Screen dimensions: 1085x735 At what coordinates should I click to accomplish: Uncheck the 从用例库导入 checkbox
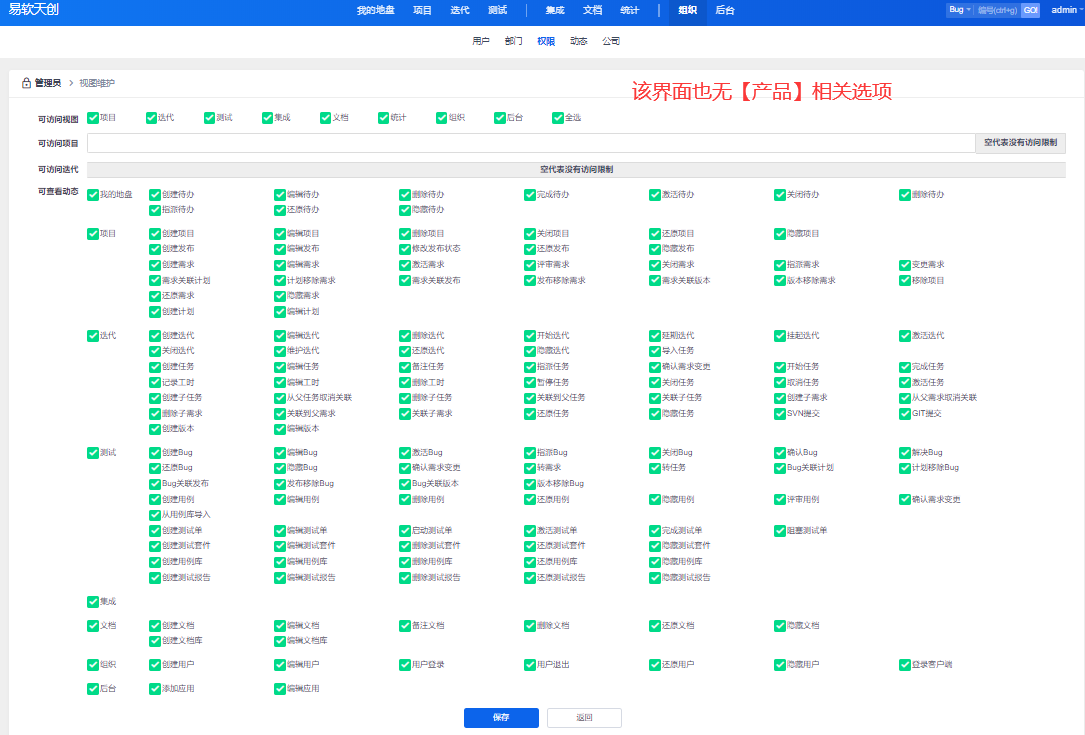pyautogui.click(x=155, y=514)
